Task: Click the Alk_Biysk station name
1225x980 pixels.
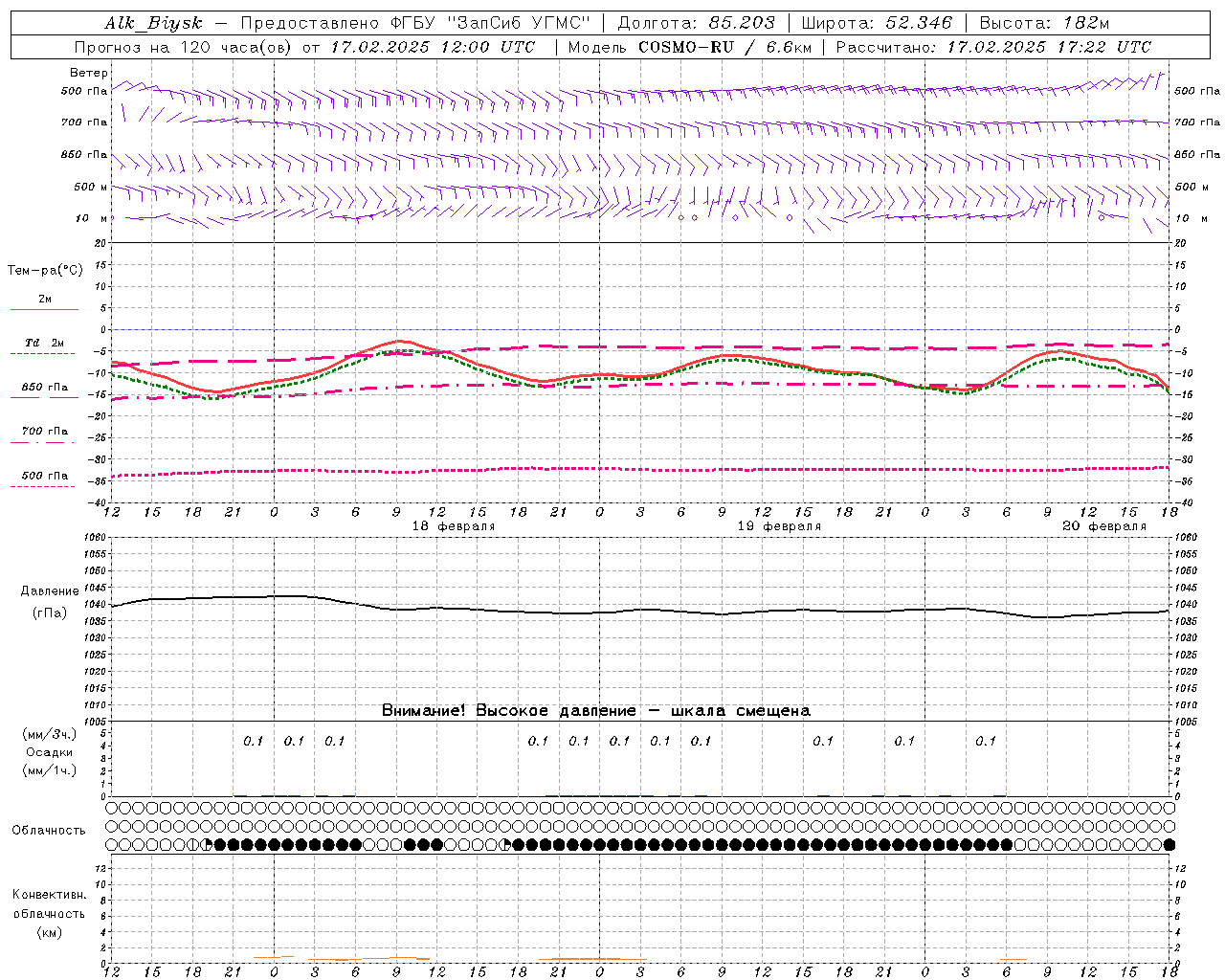Action: tap(154, 23)
